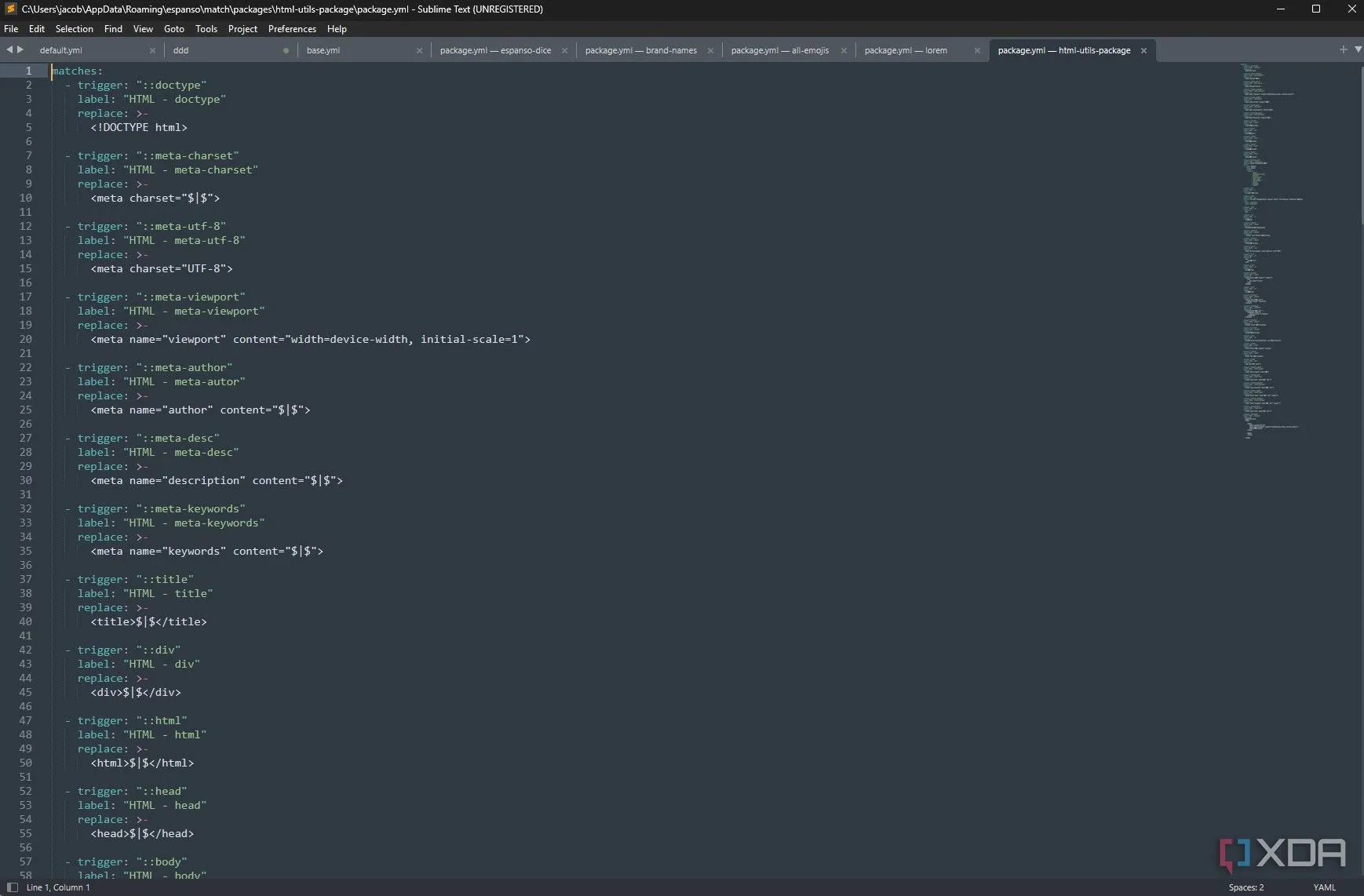
Task: Click the unsaved dot on ddd tab
Action: 286,50
